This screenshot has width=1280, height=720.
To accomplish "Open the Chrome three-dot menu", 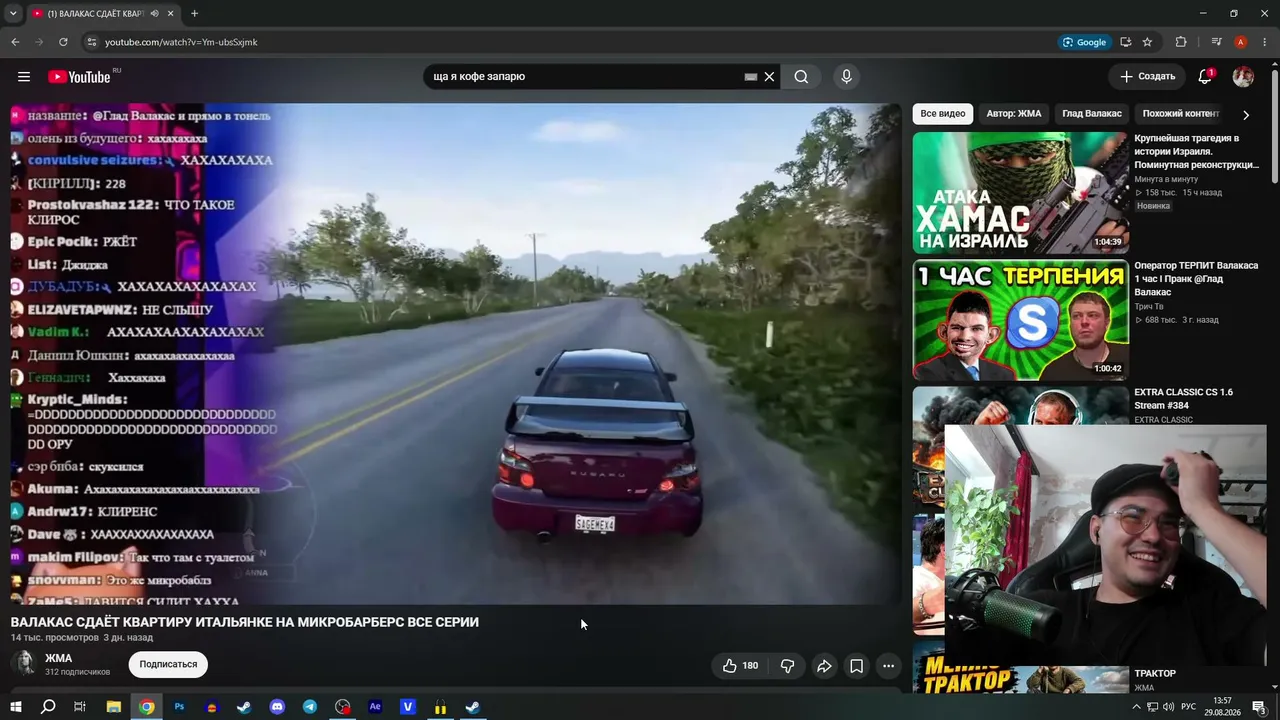I will pos(1263,42).
